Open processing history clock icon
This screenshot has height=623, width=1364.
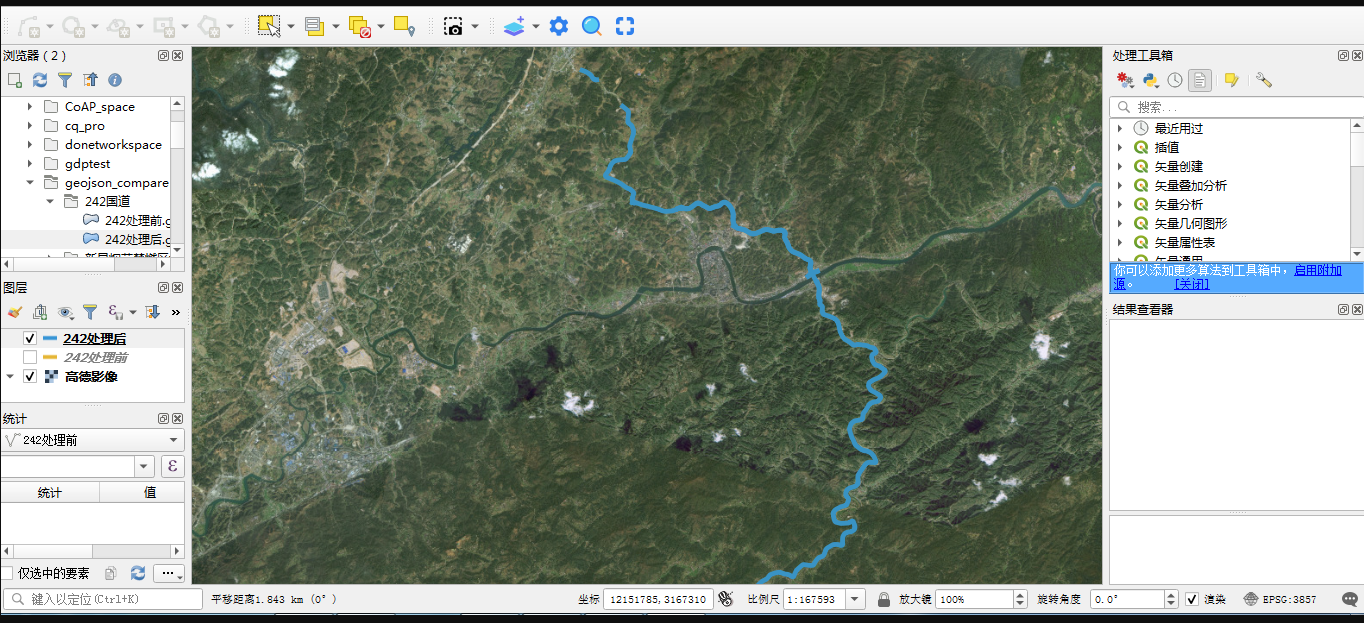point(1175,80)
